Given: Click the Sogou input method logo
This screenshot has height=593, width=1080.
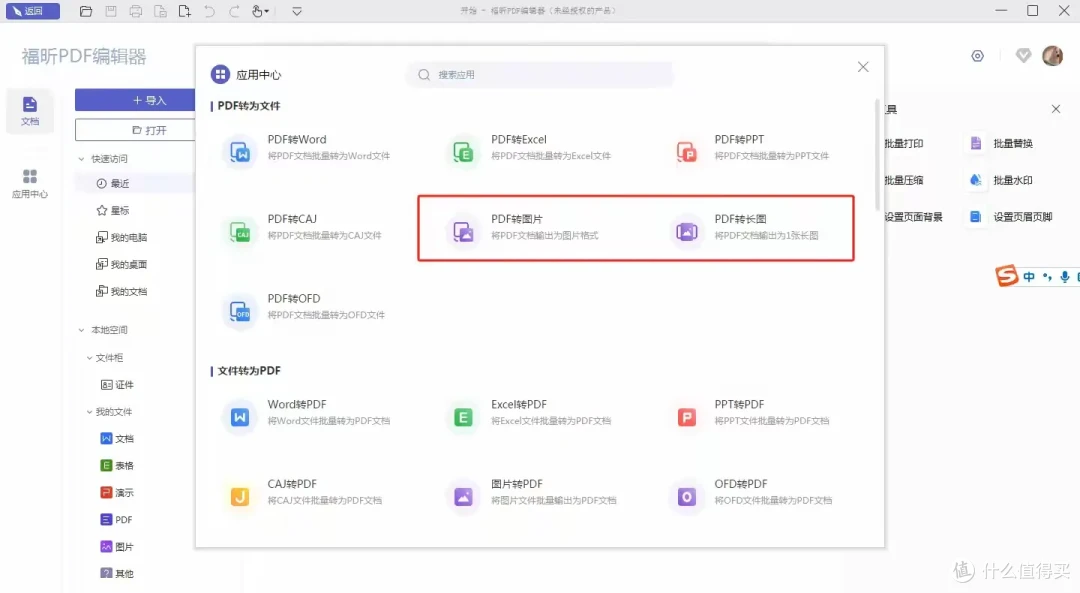Looking at the screenshot, I should [x=1006, y=276].
